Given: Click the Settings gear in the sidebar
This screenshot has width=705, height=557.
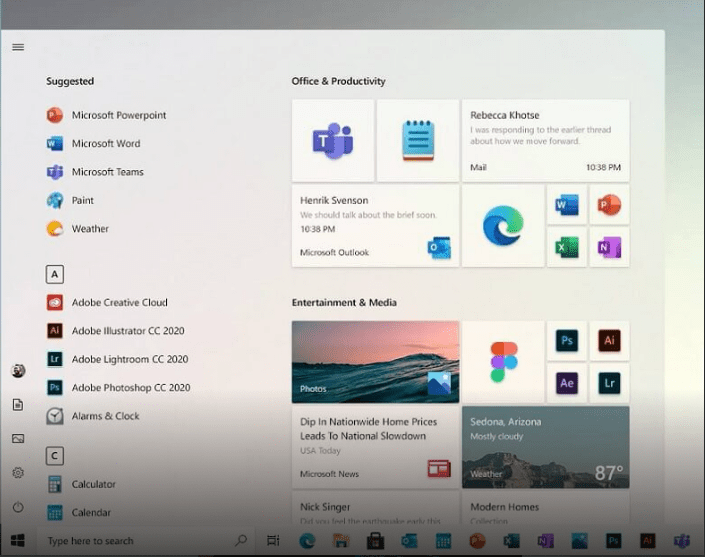Looking at the screenshot, I should (18, 472).
